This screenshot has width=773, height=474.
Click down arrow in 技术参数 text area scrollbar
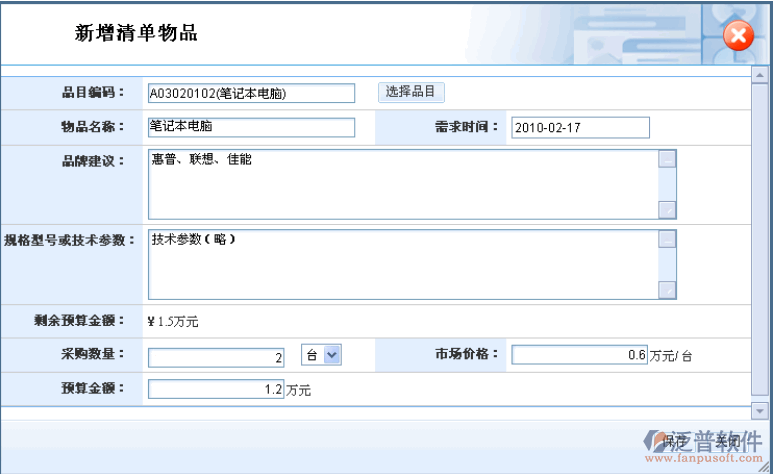(667, 290)
